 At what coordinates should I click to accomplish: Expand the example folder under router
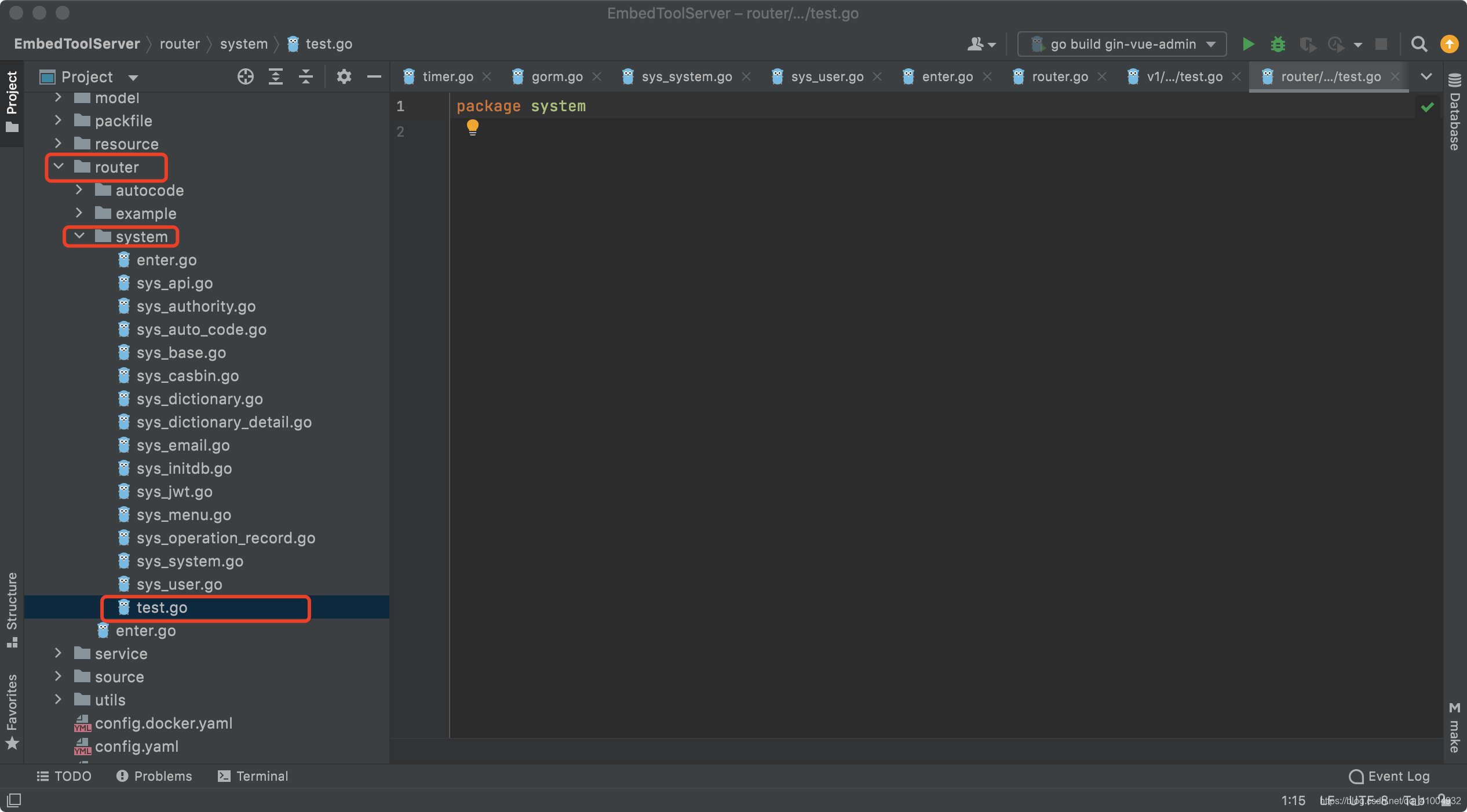click(79, 213)
